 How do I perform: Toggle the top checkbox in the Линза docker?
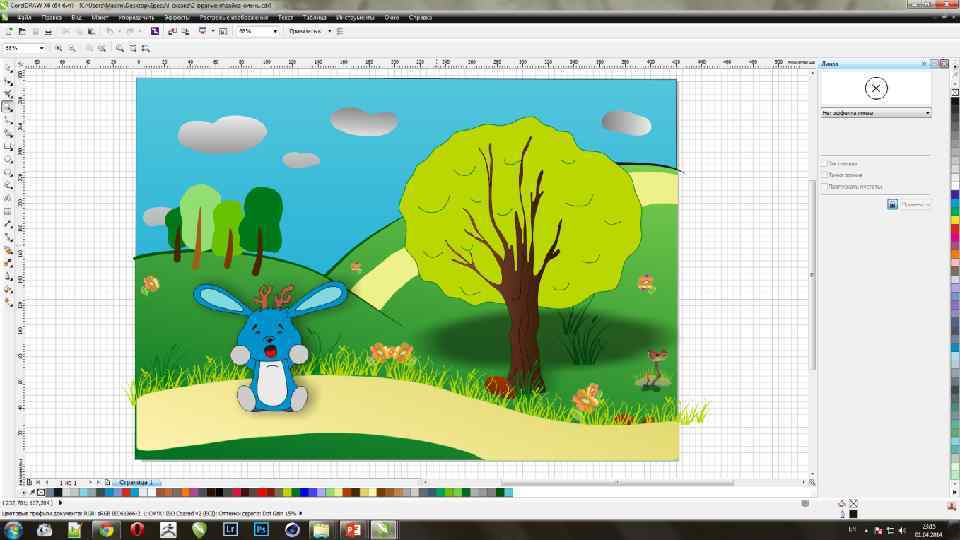[x=824, y=163]
